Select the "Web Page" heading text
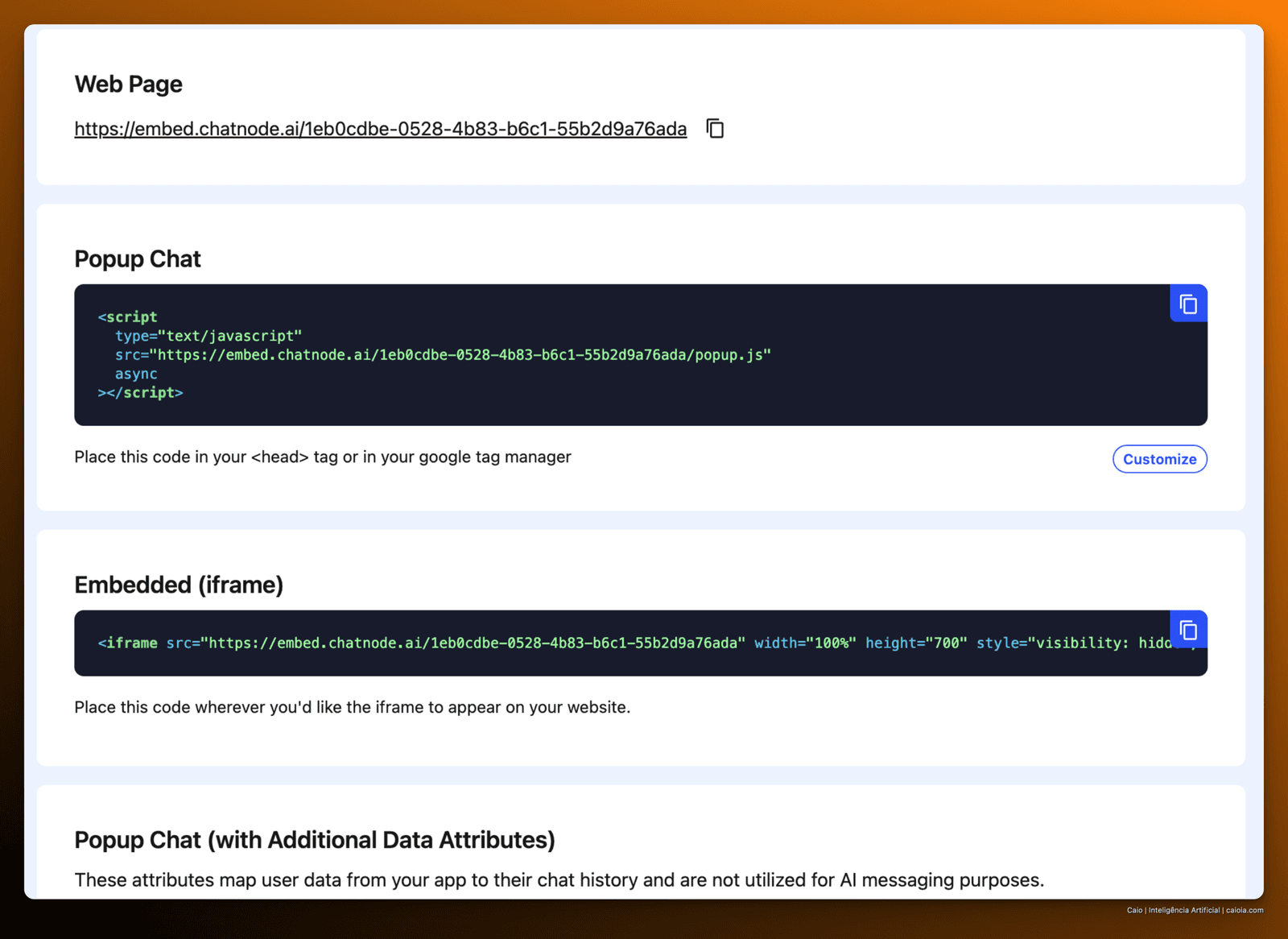 (128, 84)
